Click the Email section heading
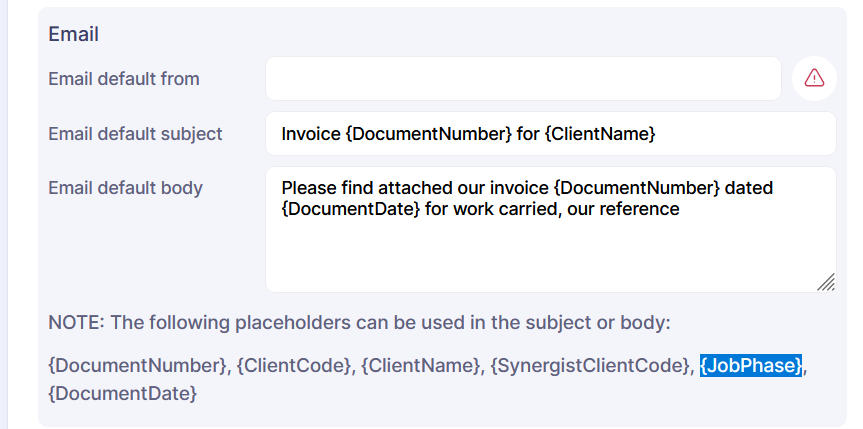This screenshot has width=863, height=429. (74, 34)
